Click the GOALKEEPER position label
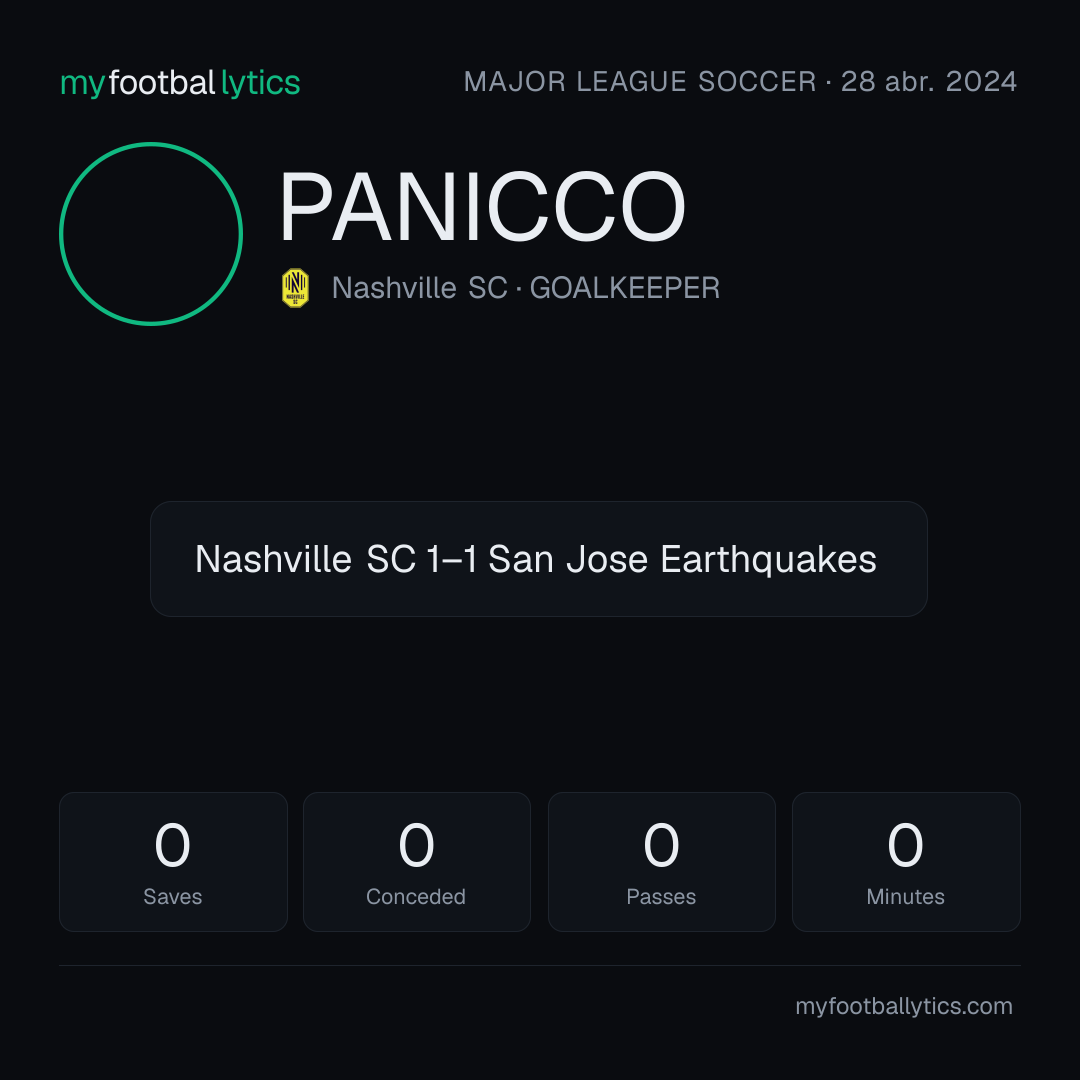This screenshot has width=1080, height=1080. click(x=625, y=288)
